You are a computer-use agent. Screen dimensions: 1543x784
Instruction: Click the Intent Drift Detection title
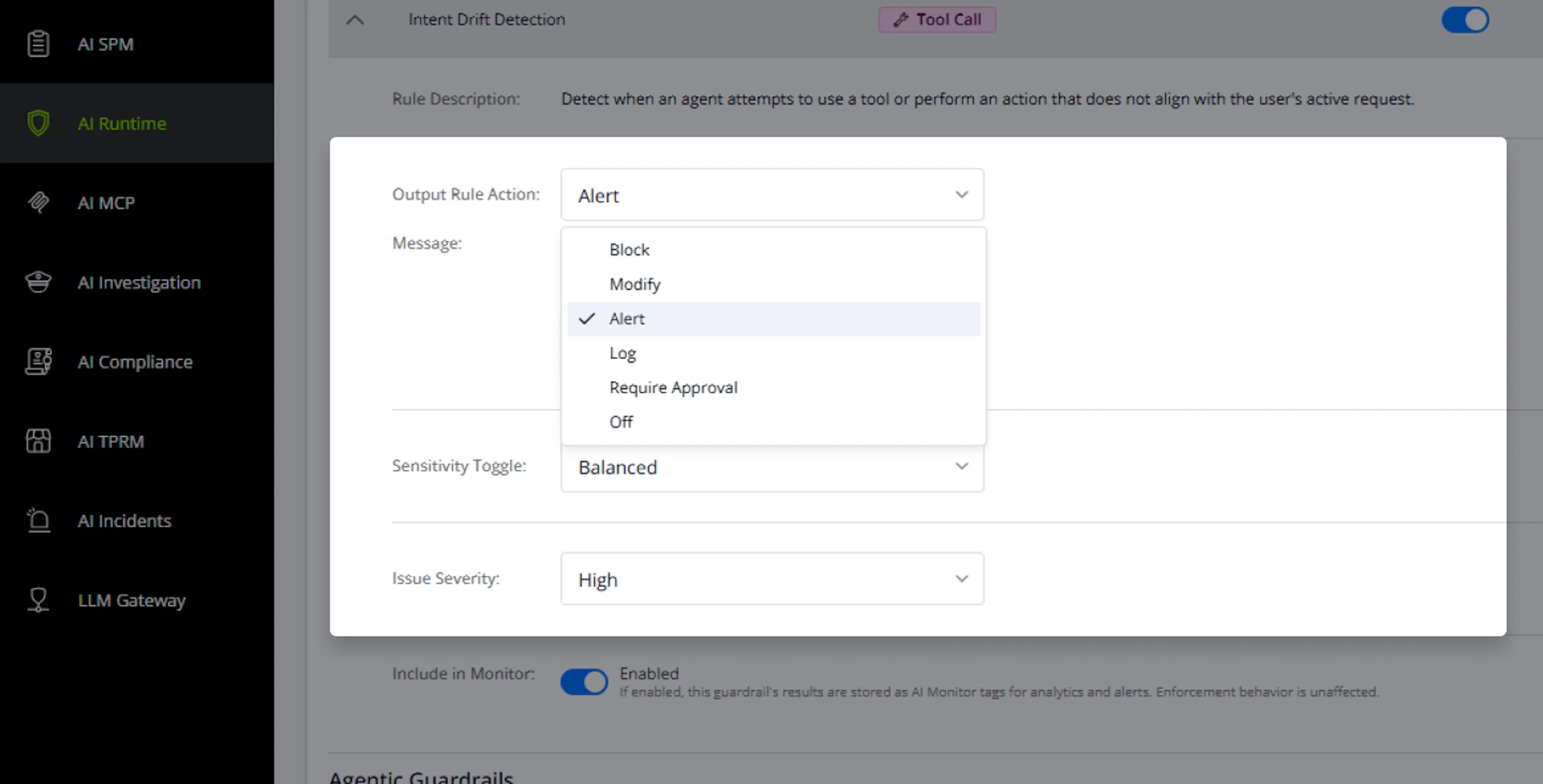coord(486,20)
